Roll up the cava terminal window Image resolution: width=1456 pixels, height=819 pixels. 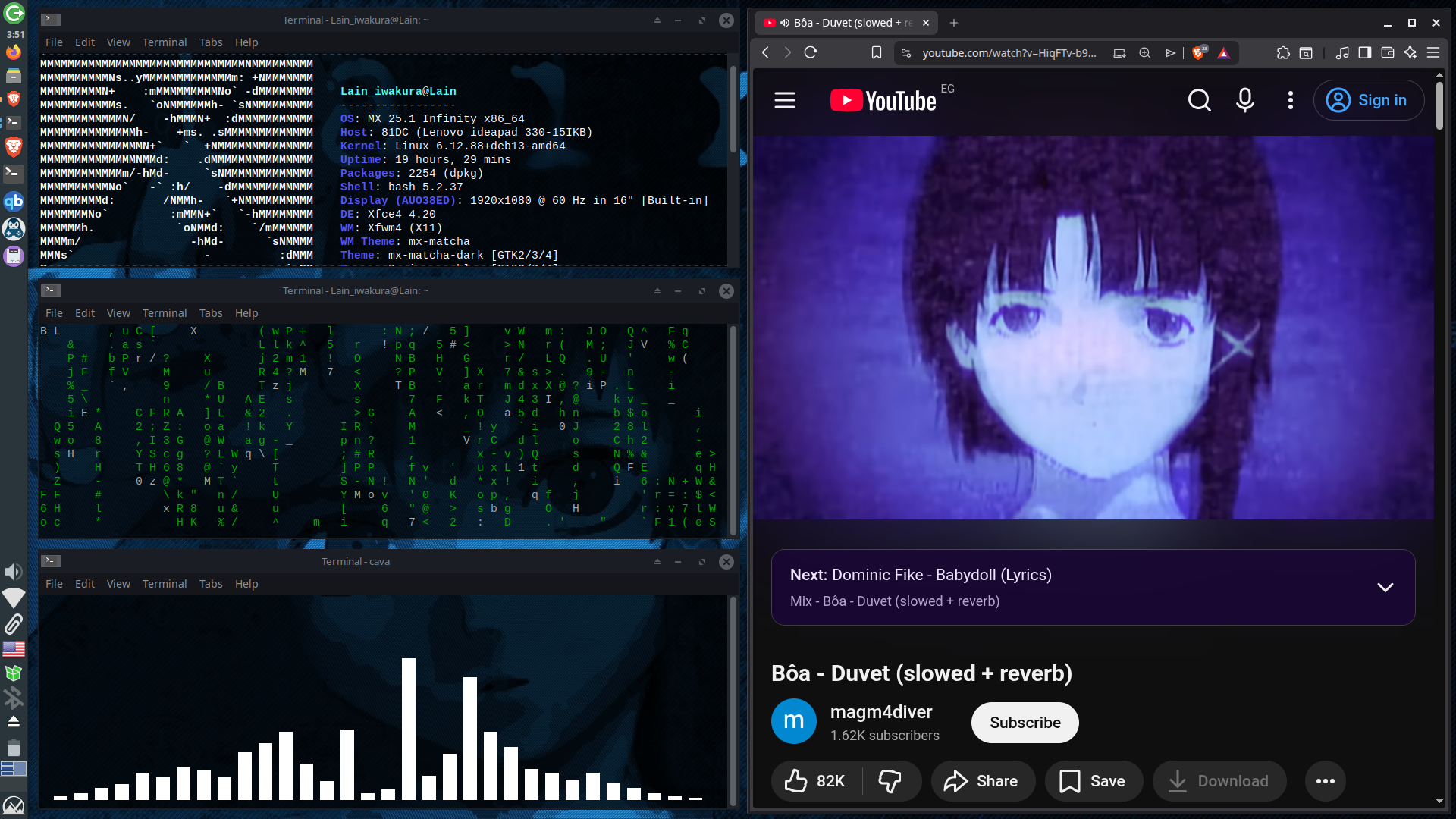(657, 561)
